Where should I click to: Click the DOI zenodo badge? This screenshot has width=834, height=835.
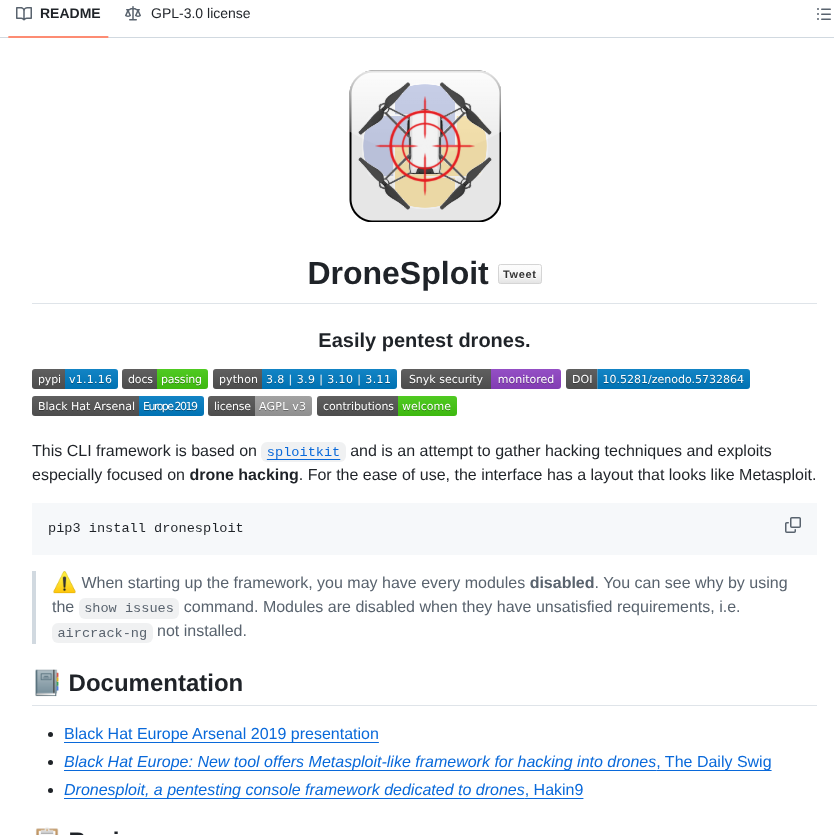[x=657, y=378]
